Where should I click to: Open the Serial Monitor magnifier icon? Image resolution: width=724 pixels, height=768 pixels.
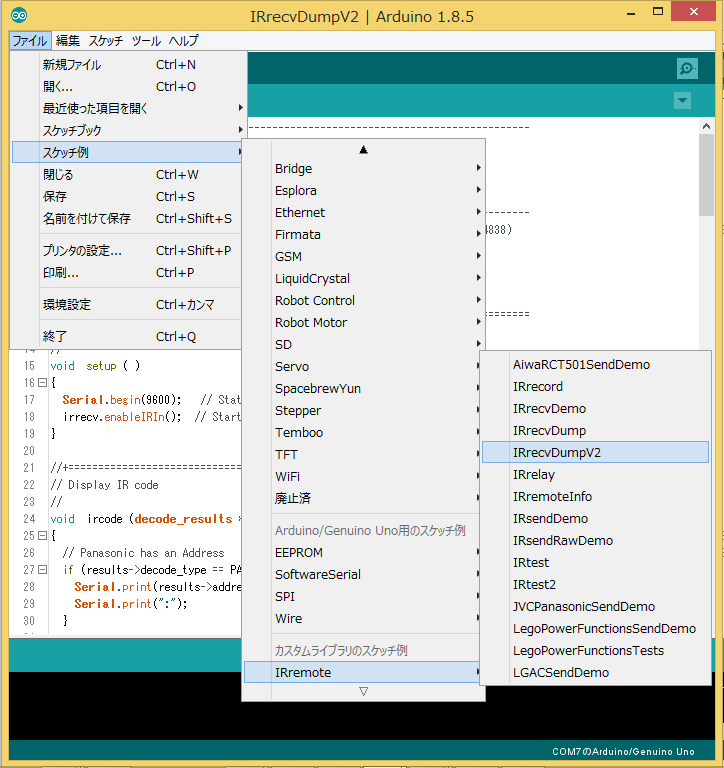687,69
